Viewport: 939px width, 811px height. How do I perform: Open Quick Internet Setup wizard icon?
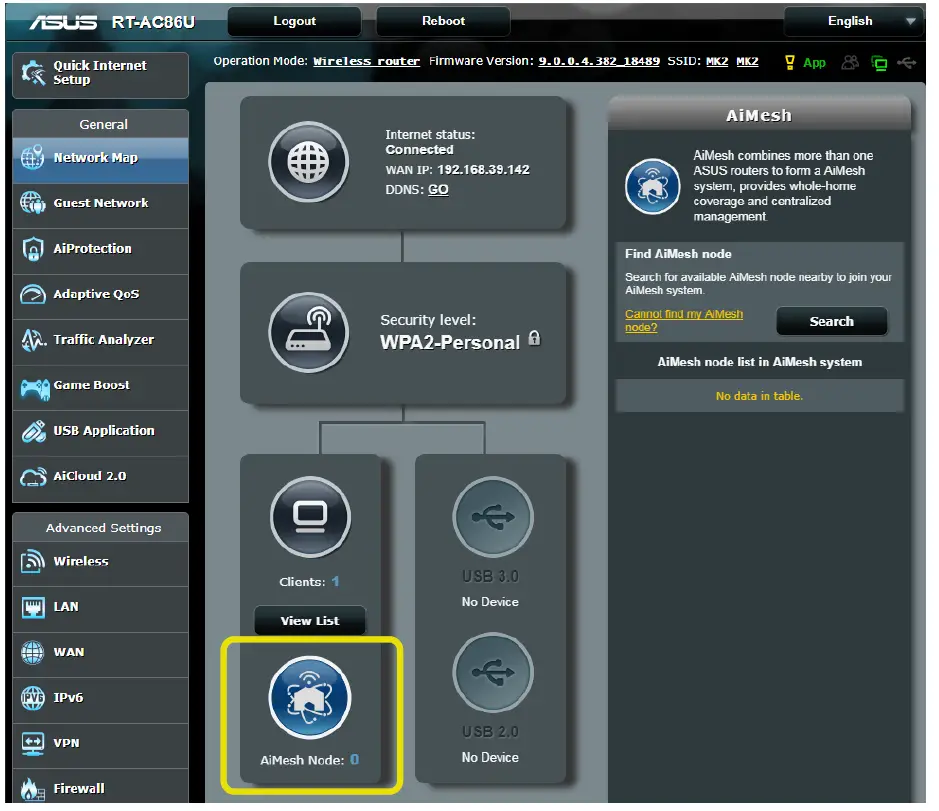[34, 73]
